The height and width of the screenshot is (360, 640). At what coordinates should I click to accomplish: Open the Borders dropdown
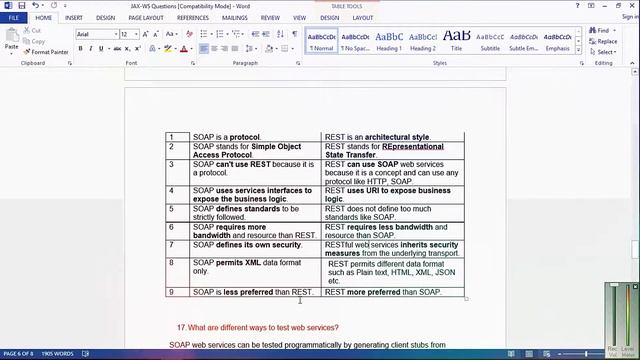[x=292, y=49]
